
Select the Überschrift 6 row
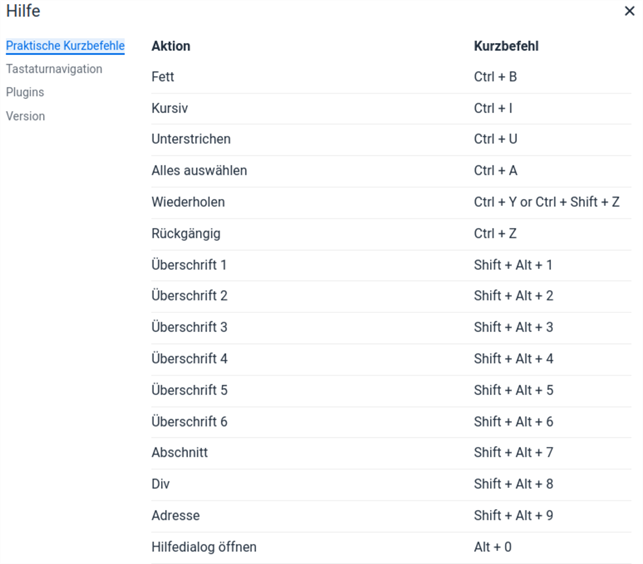189,421
